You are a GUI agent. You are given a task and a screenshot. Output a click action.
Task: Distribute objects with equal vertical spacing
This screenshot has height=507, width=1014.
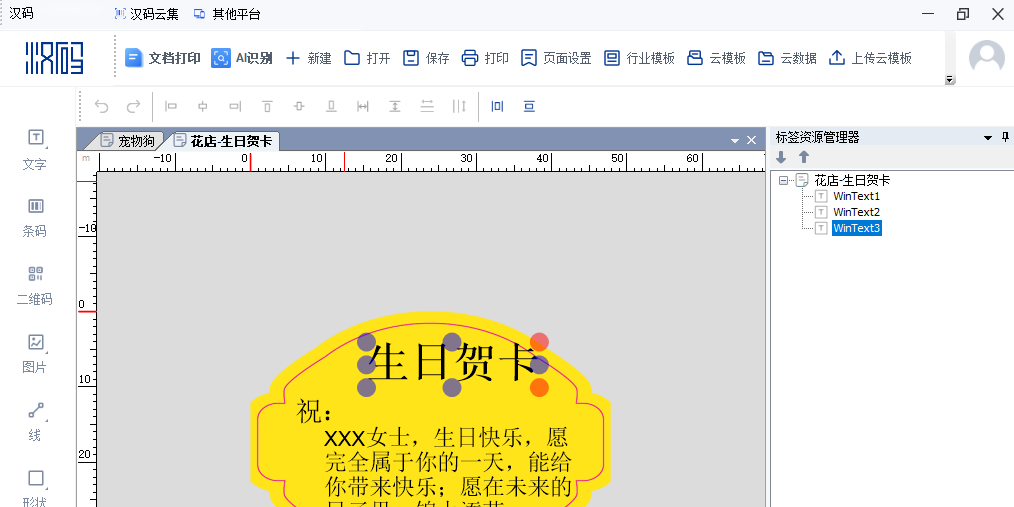click(427, 107)
